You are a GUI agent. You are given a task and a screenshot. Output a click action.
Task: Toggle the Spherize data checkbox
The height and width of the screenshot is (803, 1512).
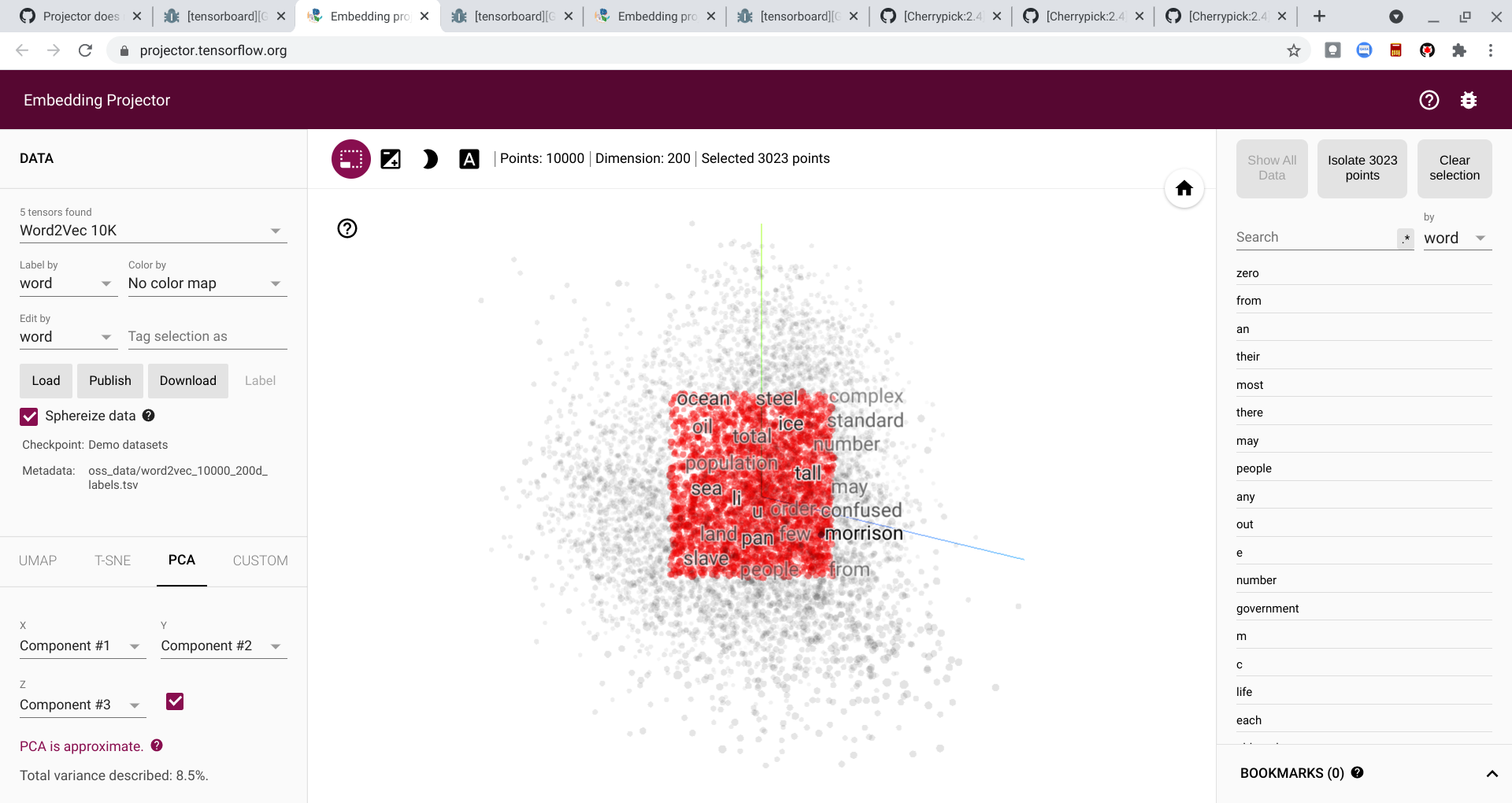click(29, 416)
